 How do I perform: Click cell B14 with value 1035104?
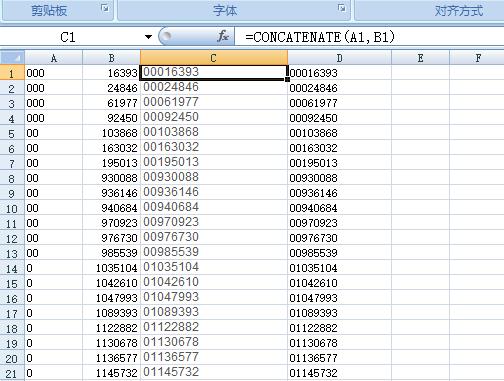pos(111,268)
